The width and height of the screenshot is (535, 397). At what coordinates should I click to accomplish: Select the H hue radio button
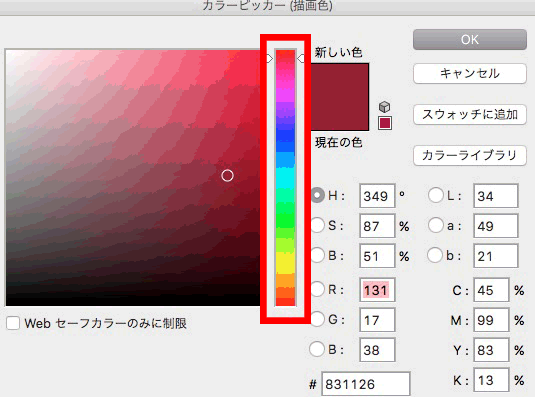[x=318, y=195]
